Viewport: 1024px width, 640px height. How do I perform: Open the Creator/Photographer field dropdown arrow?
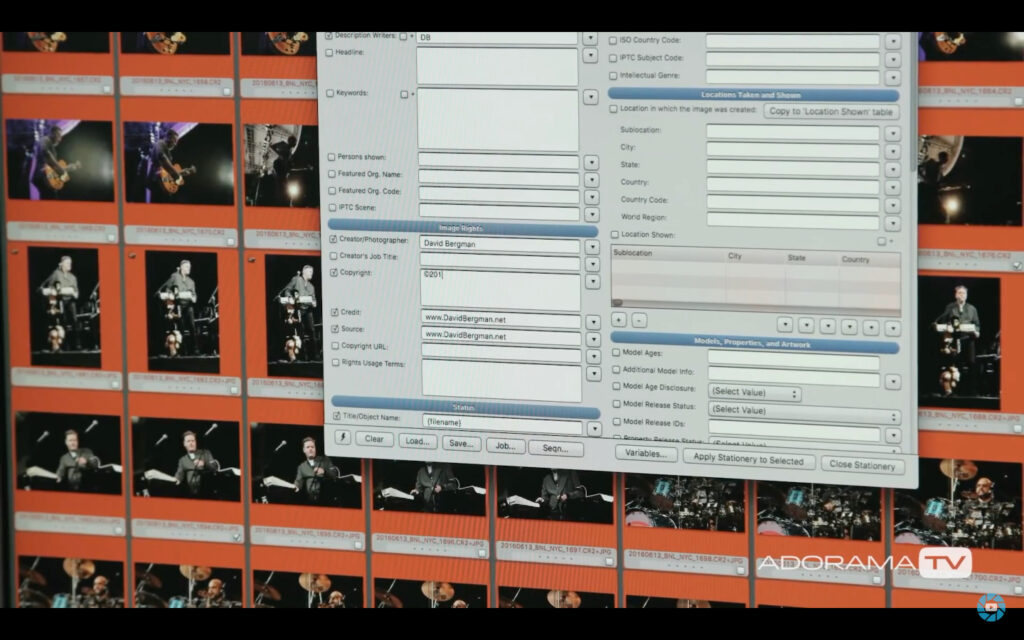pyautogui.click(x=592, y=245)
